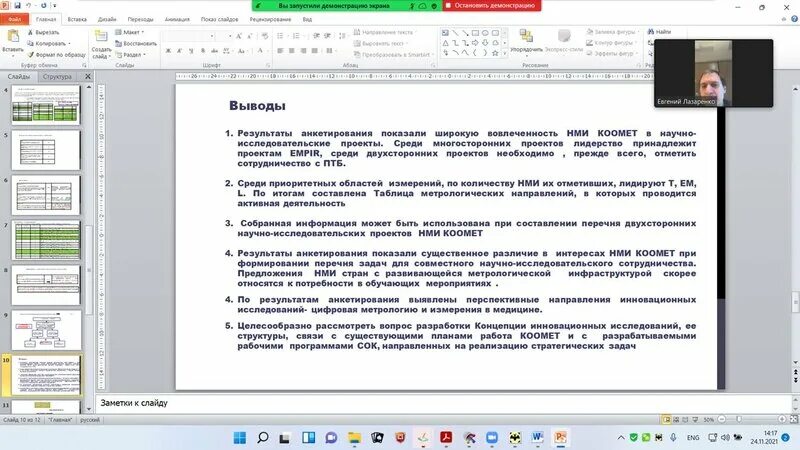Viewport: 800px width, 450px height.
Task: Switch to Анимация ribbon tab
Action: point(177,19)
